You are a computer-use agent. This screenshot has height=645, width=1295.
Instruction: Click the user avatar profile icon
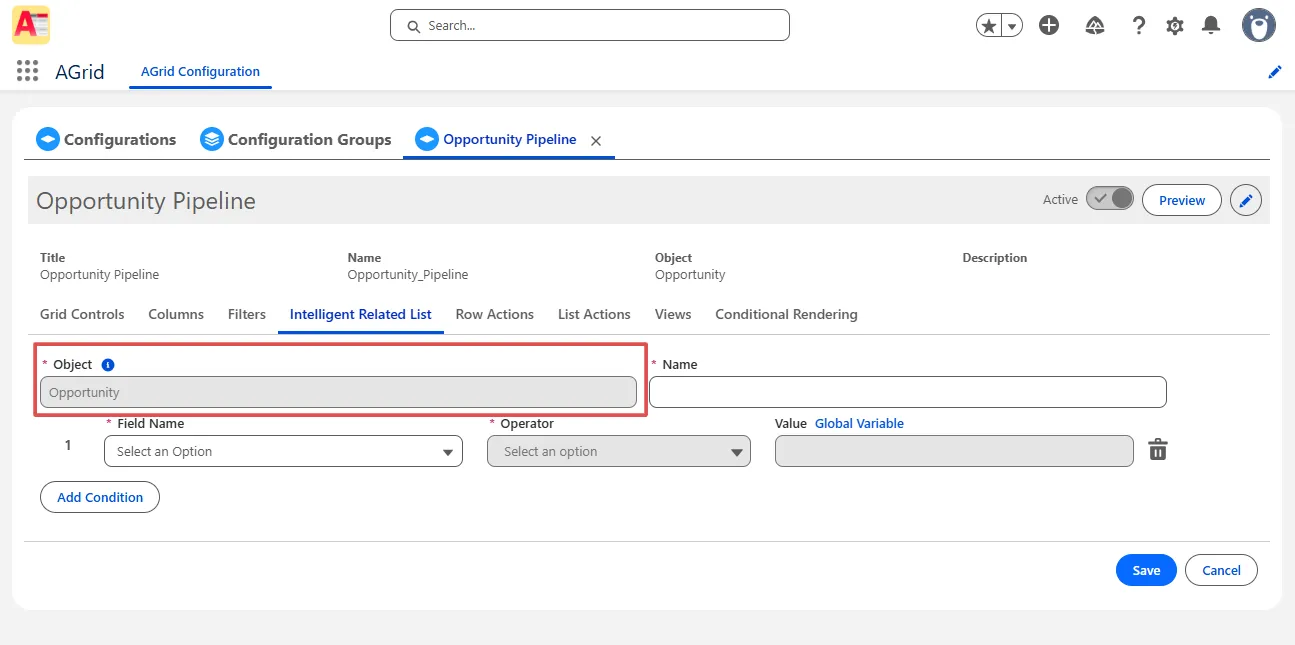pyautogui.click(x=1258, y=26)
